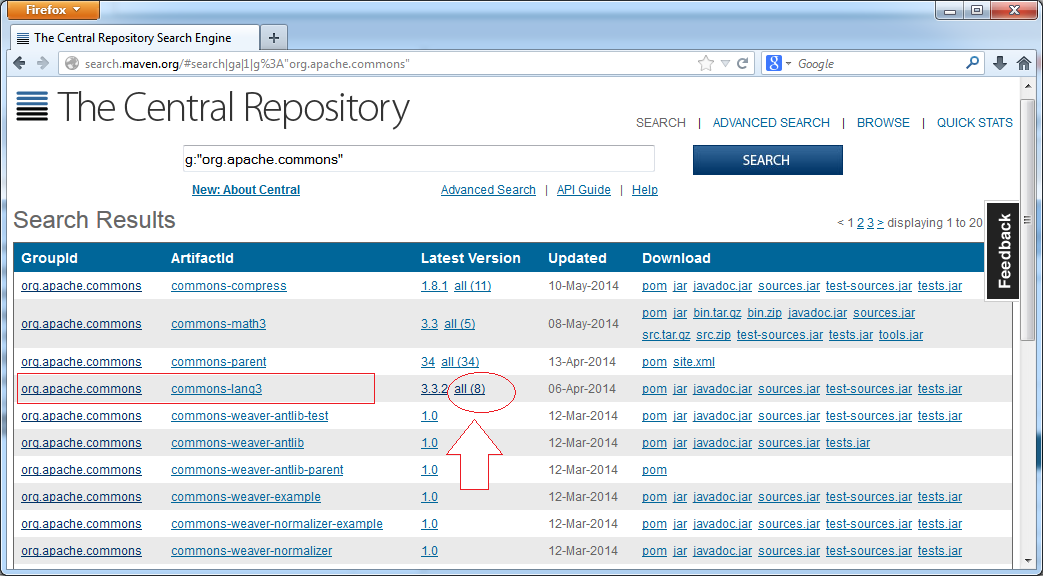Viewport: 1043px width, 576px height.
Task: Open the Google search engine selector
Action: click(778, 63)
